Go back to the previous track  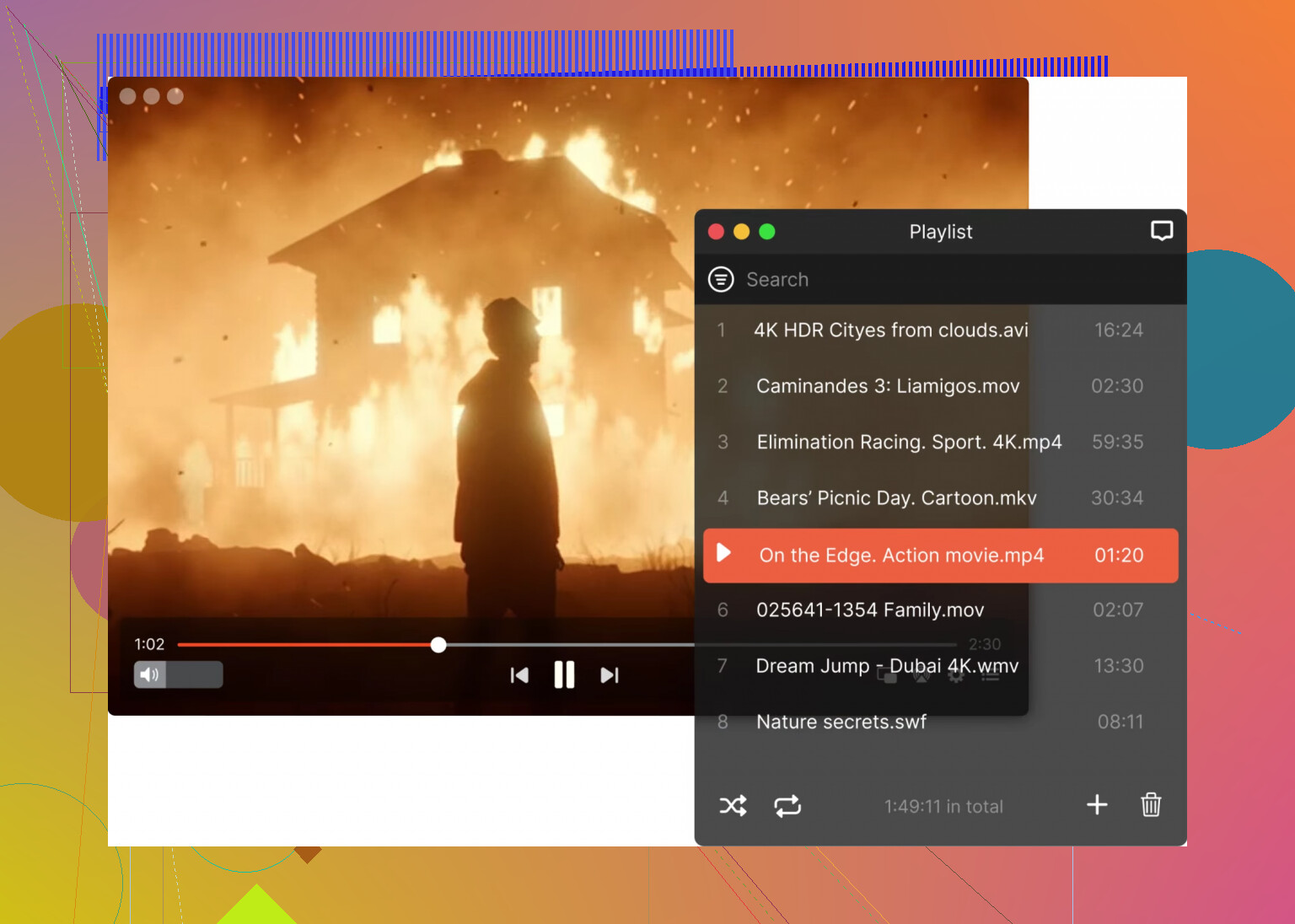click(519, 675)
